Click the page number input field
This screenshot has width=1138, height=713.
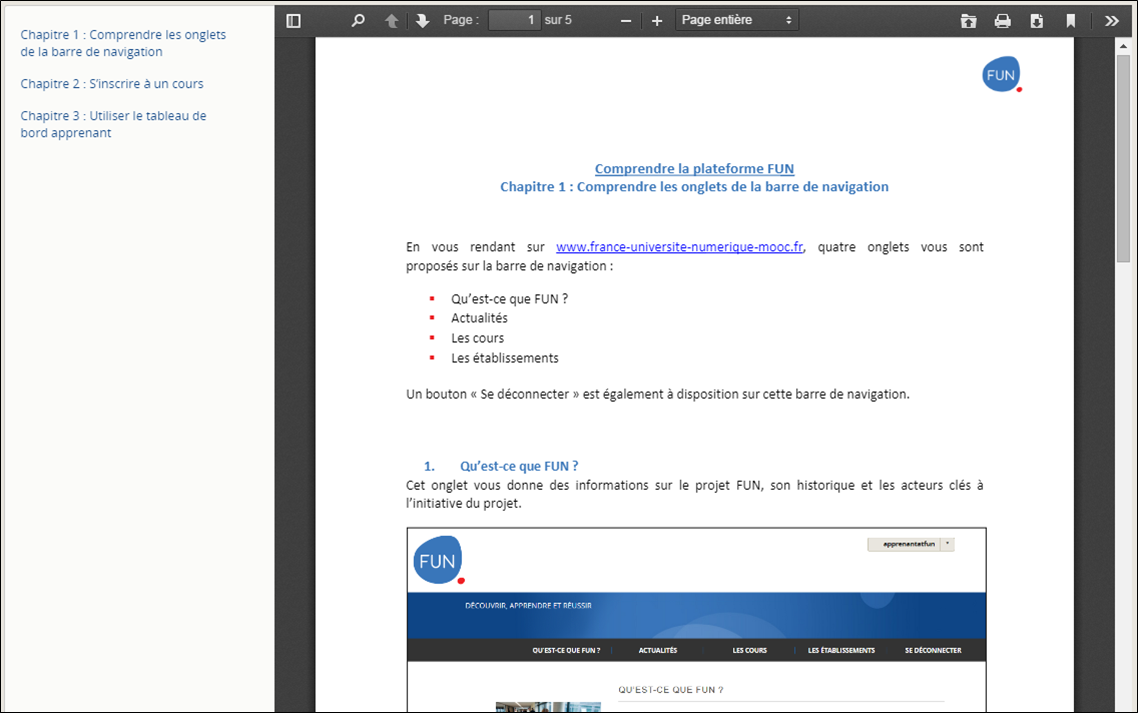click(515, 20)
